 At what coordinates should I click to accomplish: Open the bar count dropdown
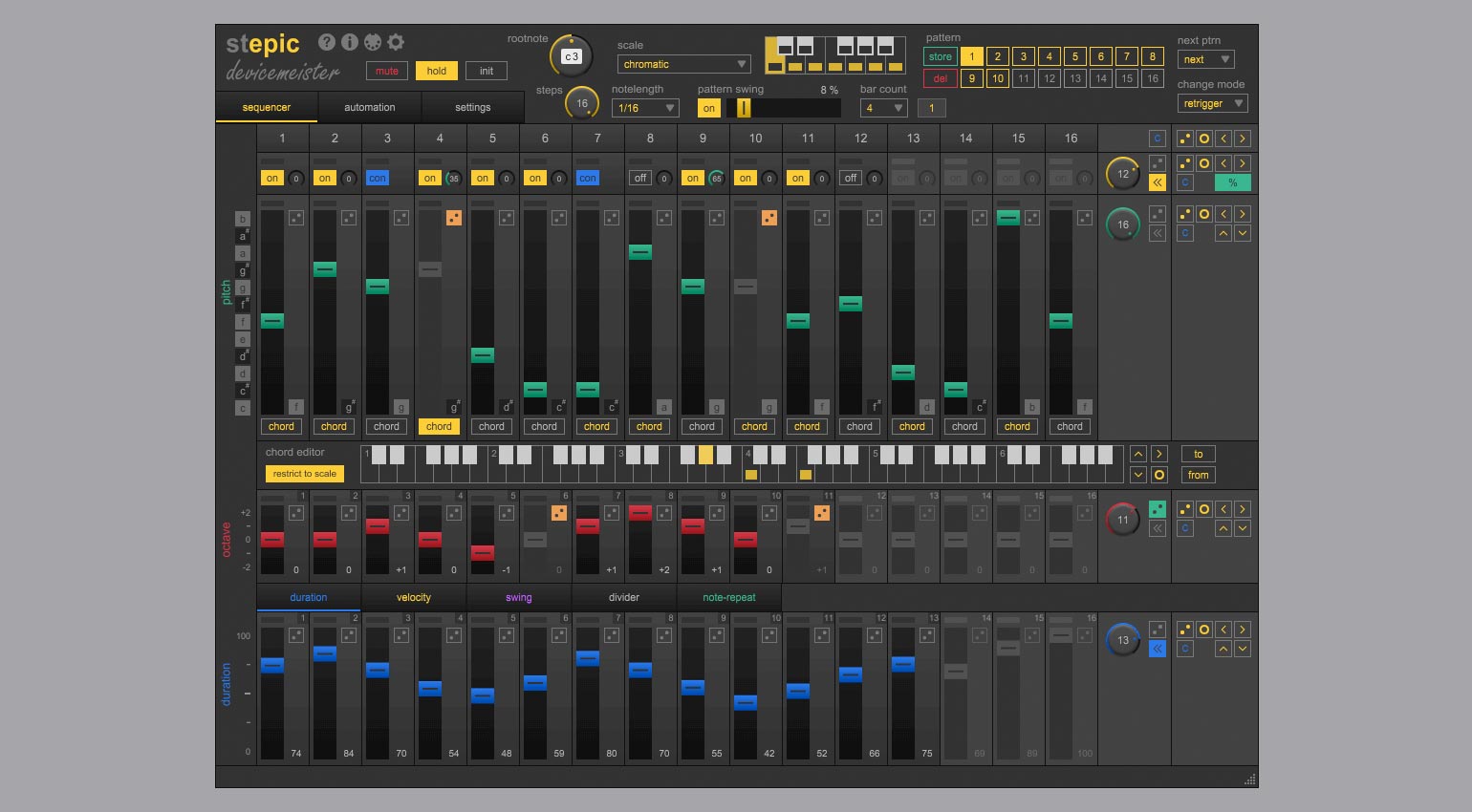(884, 108)
